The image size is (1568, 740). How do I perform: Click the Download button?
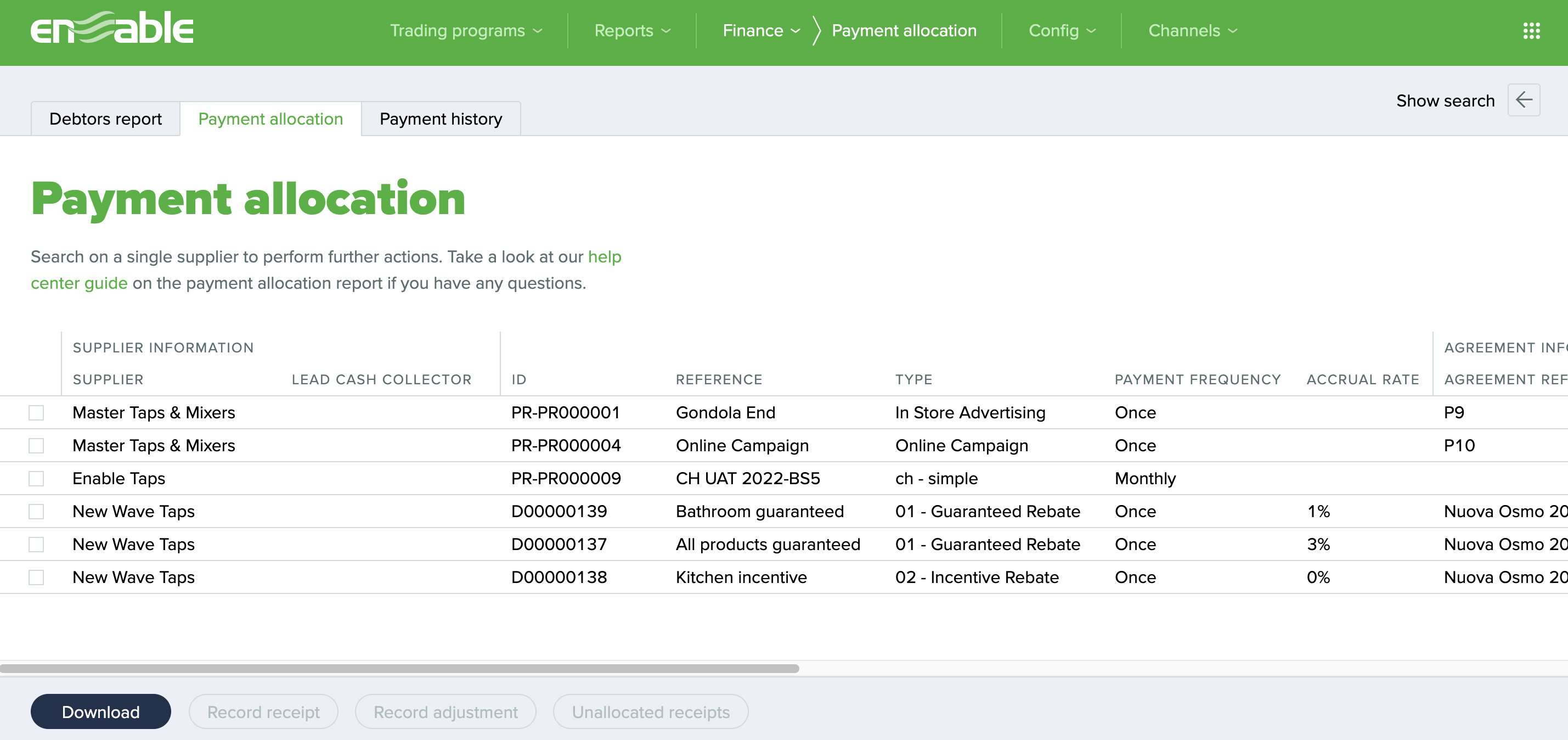point(100,711)
